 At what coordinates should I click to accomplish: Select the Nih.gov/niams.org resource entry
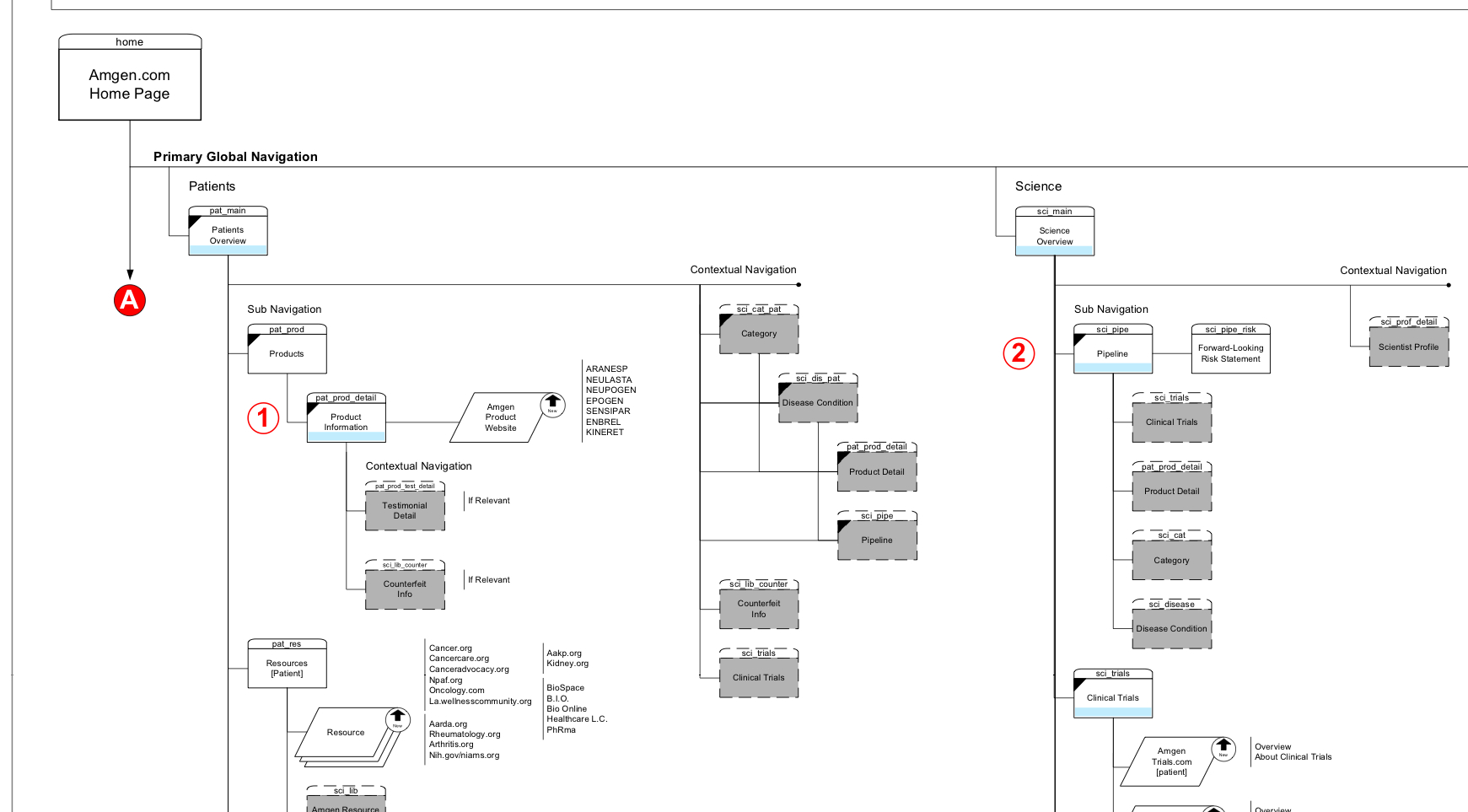(x=464, y=756)
